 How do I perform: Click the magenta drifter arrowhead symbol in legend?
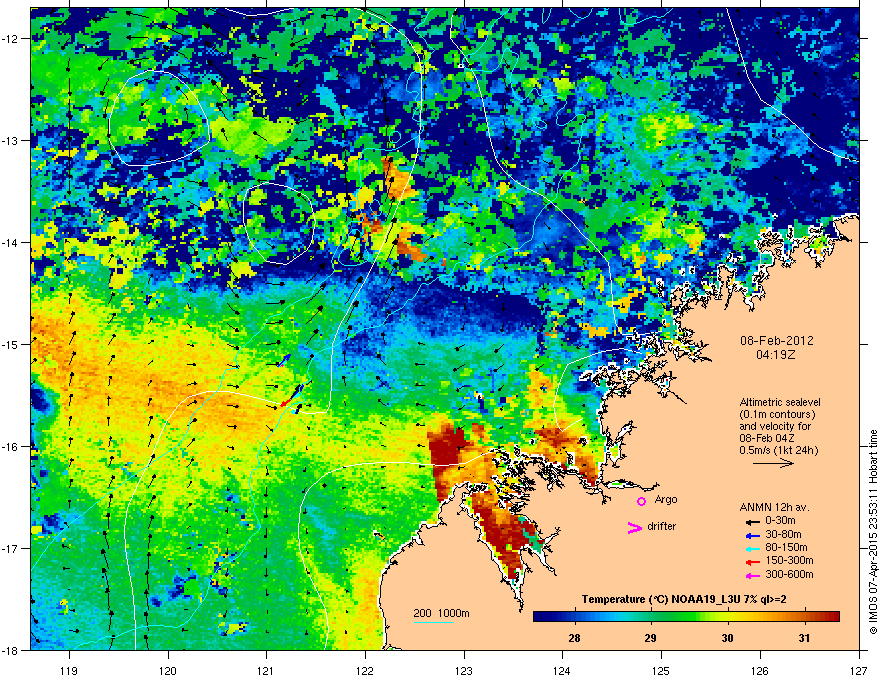(x=635, y=527)
